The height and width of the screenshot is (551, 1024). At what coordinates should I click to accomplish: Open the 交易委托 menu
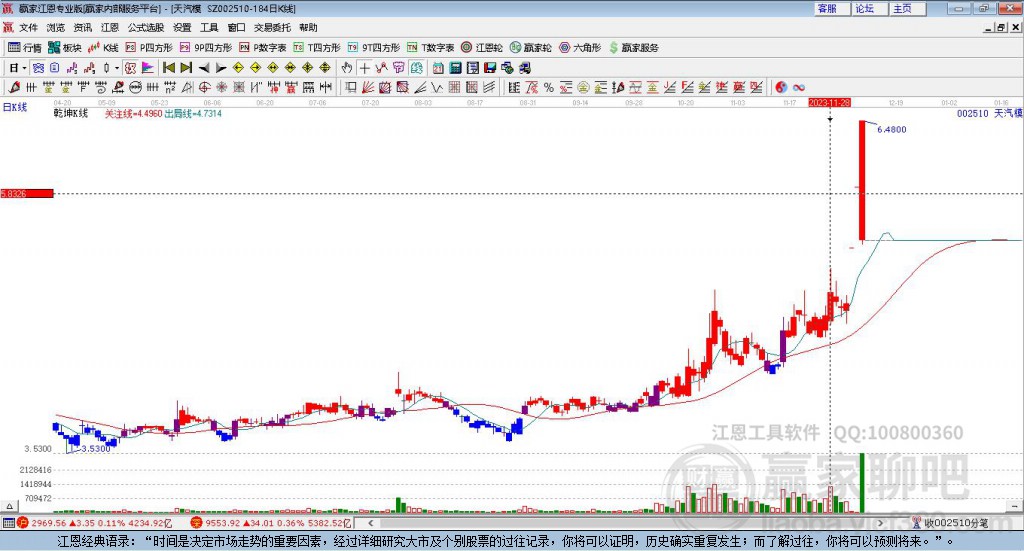(272, 27)
